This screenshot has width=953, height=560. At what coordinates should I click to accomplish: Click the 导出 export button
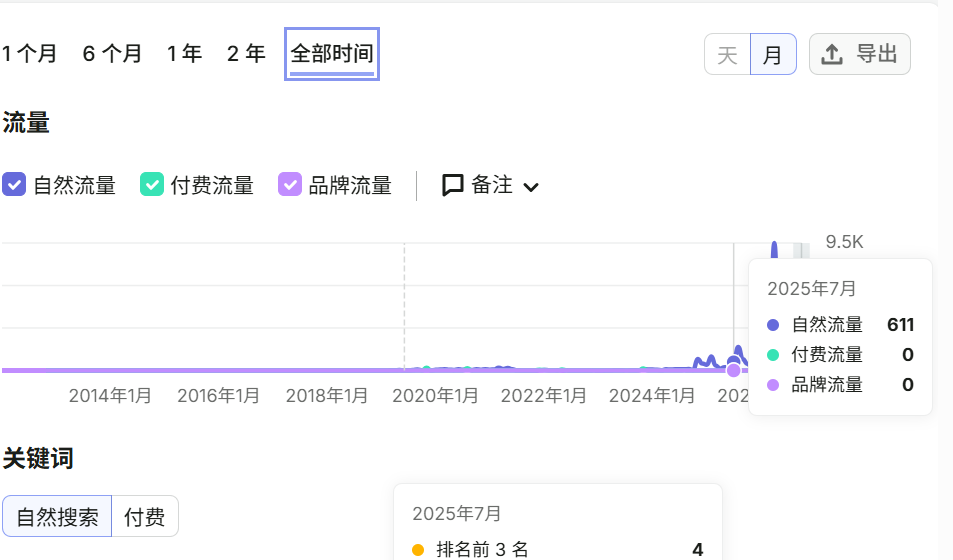(x=859, y=54)
